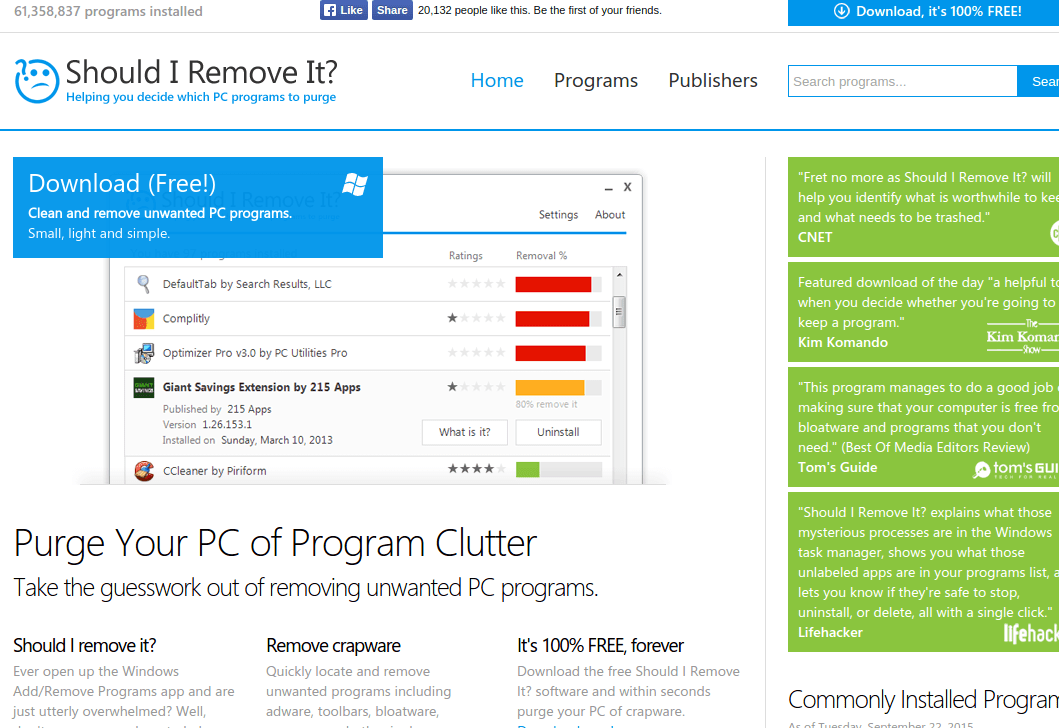Click the Facebook Like button
Screen dimensions: 1059x728
coord(344,10)
